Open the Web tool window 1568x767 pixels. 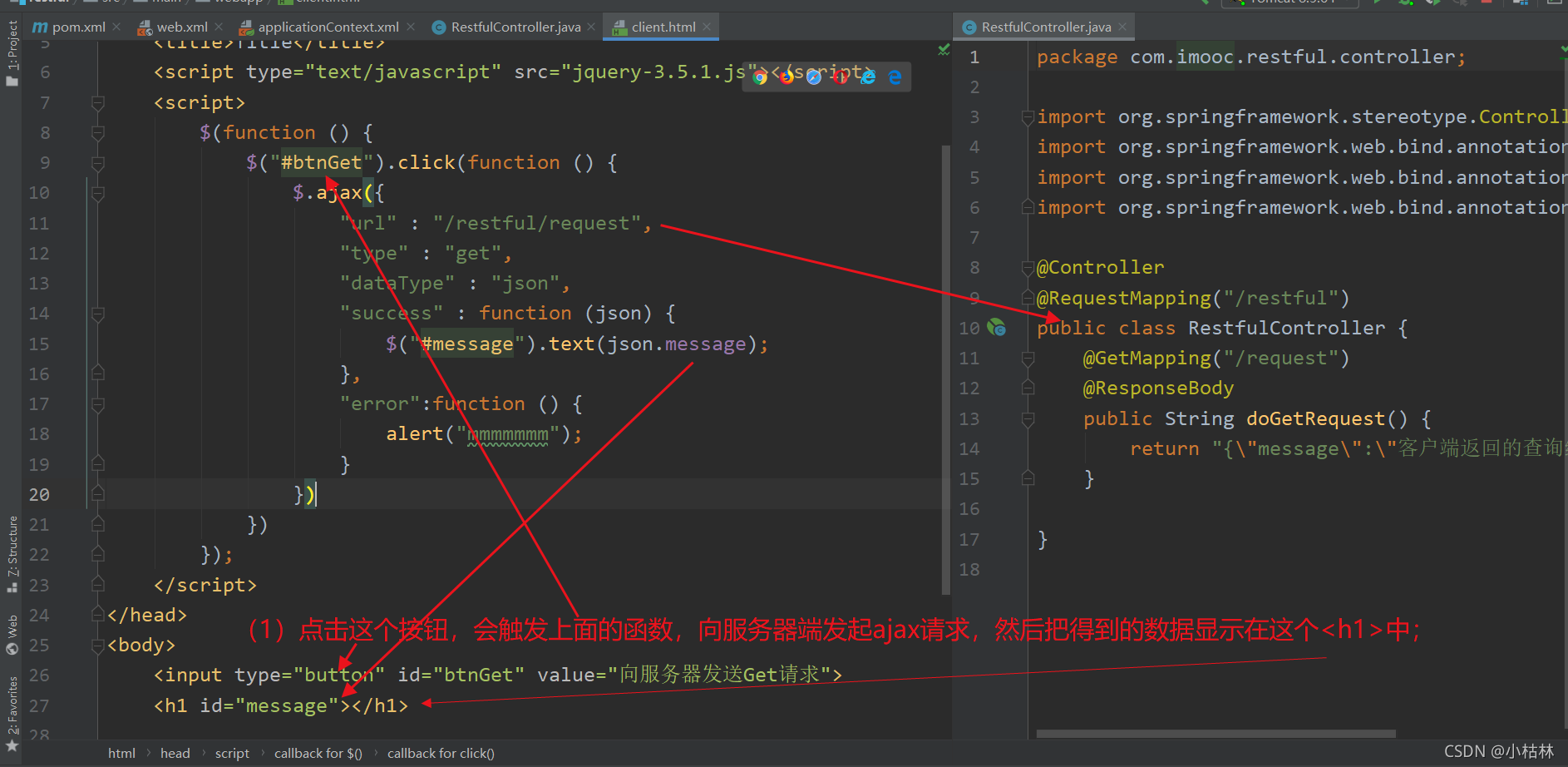point(12,635)
